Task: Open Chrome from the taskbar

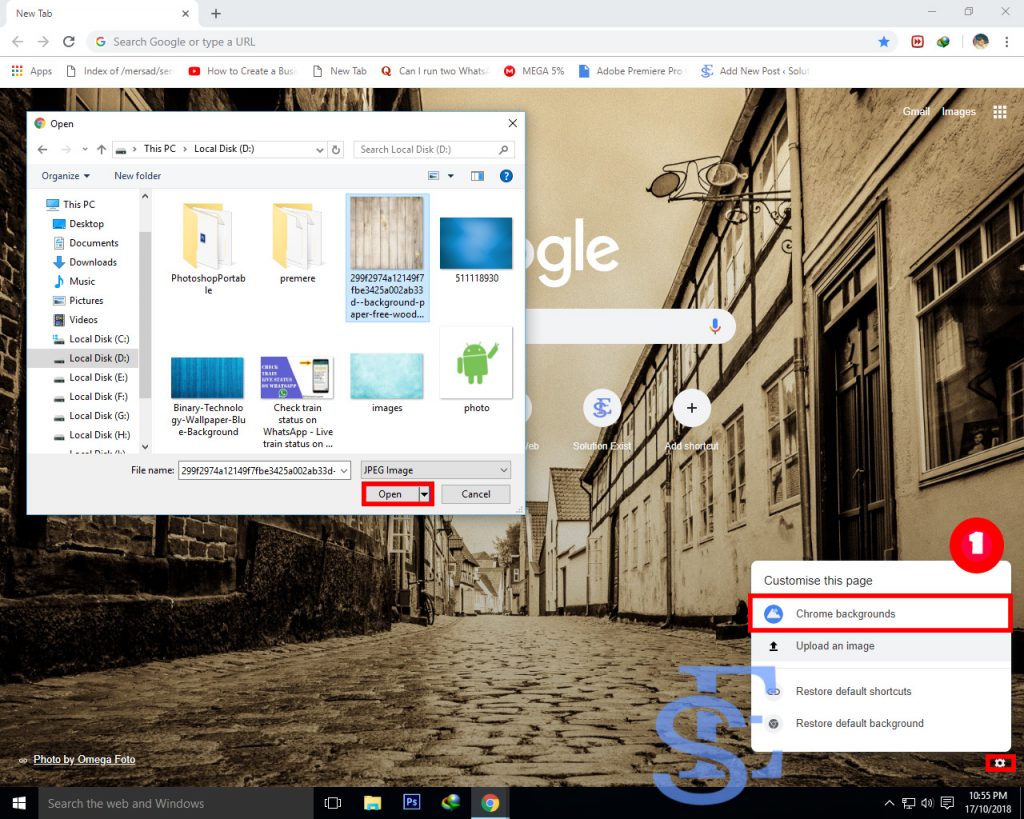Action: coord(490,801)
